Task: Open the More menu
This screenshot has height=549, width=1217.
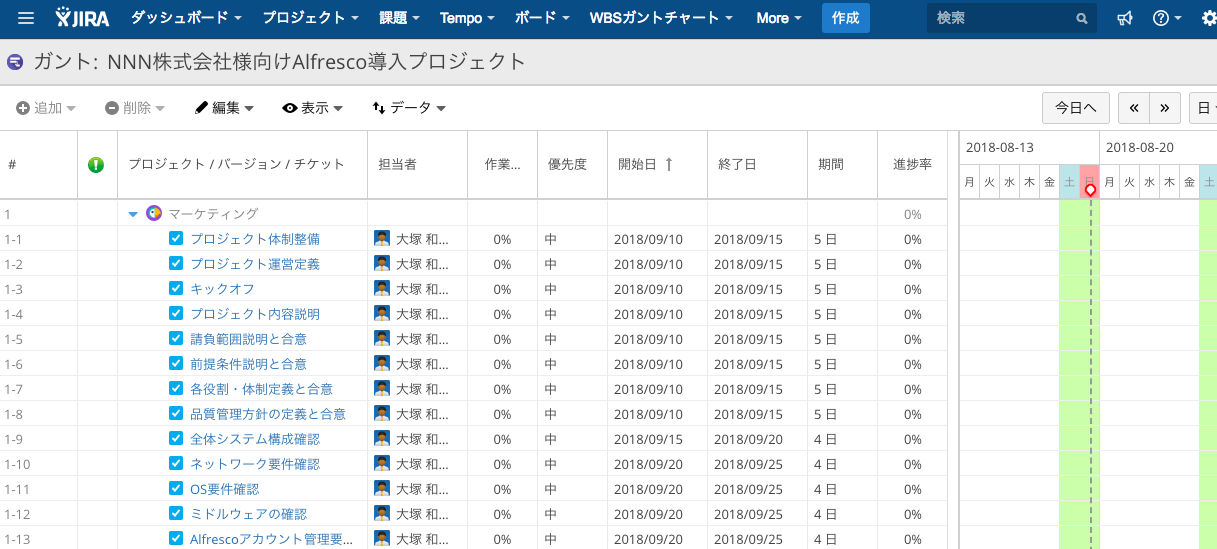Action: 780,18
